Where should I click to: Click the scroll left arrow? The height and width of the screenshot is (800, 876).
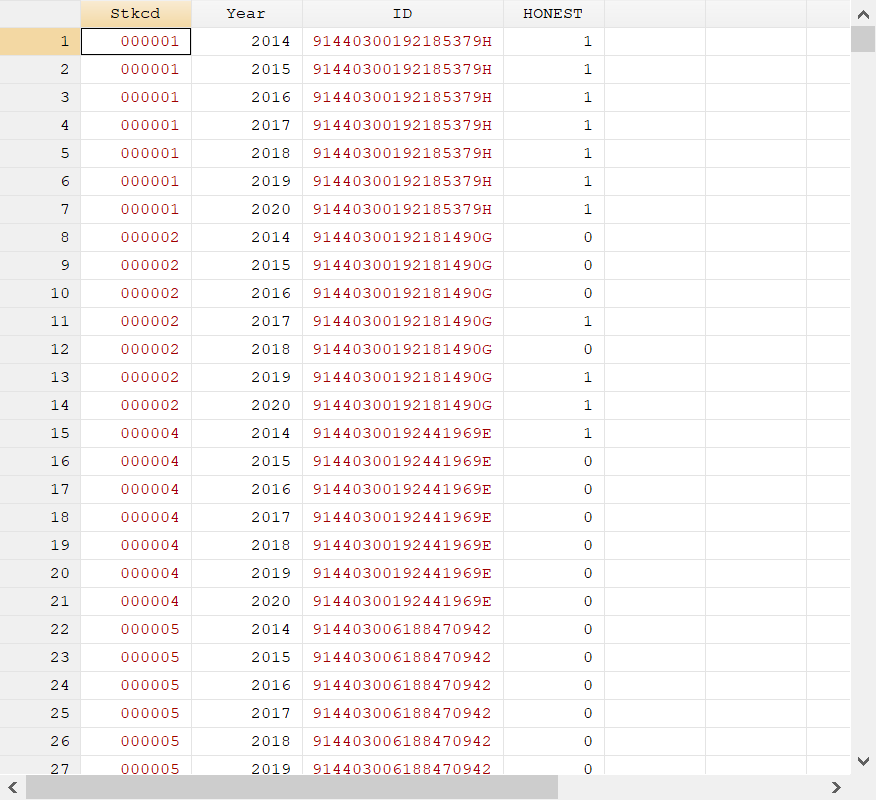[x=13, y=787]
